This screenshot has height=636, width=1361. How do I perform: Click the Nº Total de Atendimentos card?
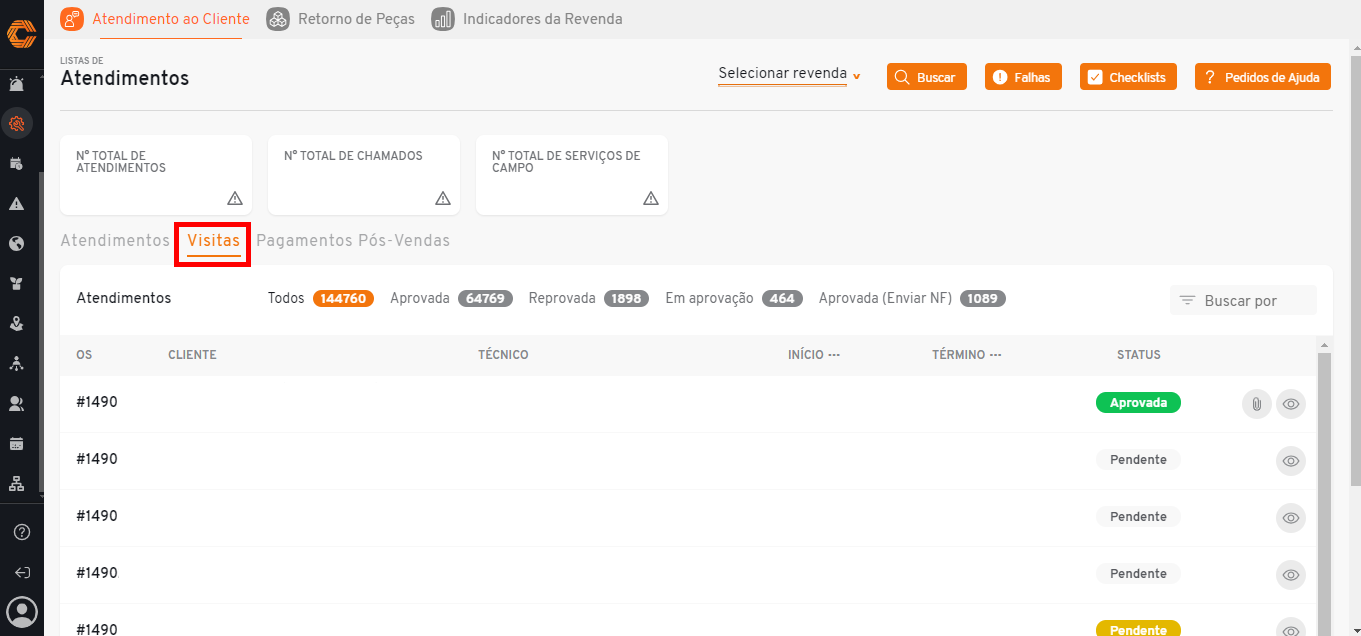pyautogui.click(x=156, y=175)
